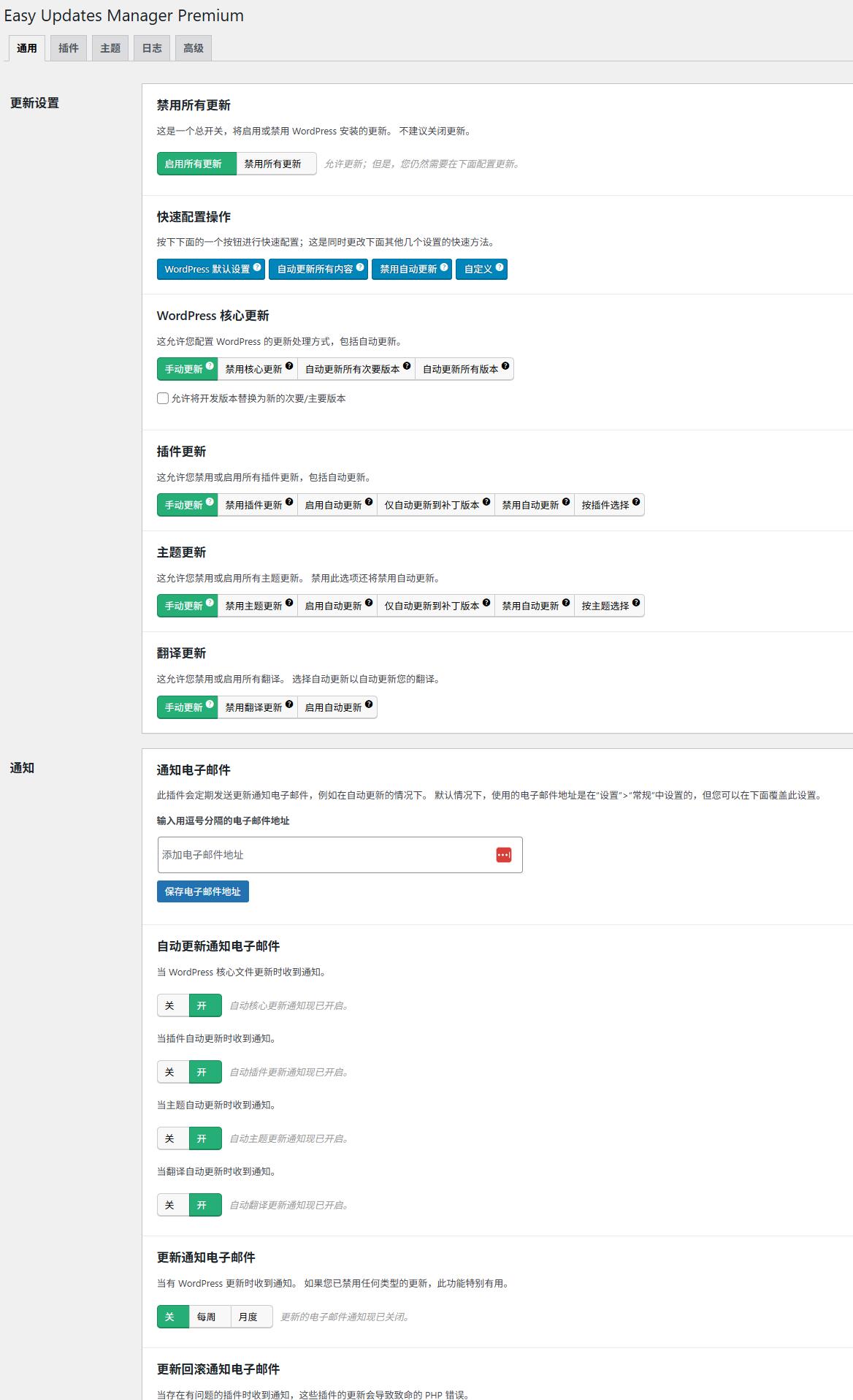Open the 主题 tab
Viewport: 853px width, 1400px height.
(x=110, y=48)
